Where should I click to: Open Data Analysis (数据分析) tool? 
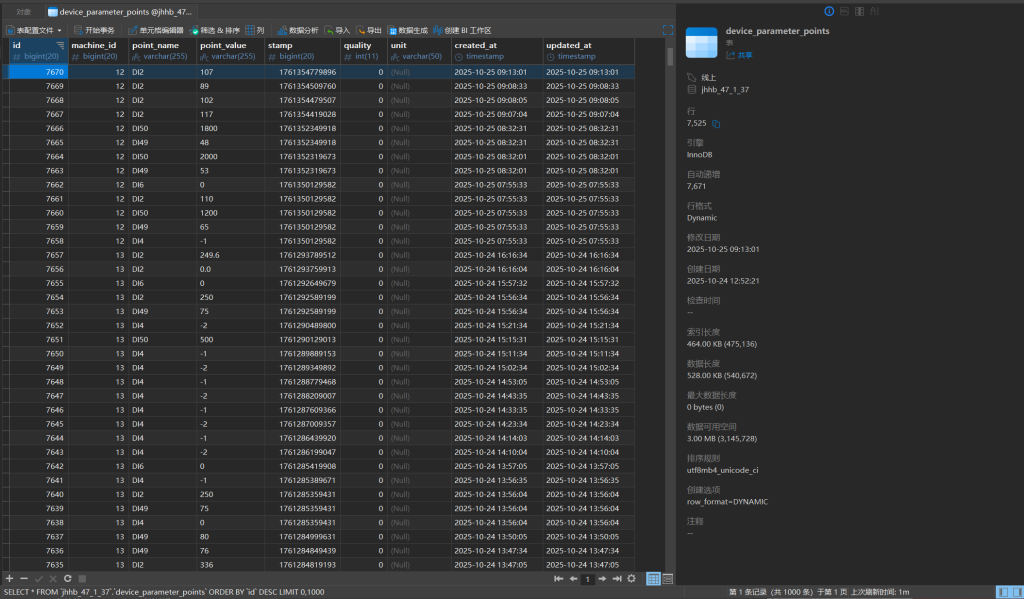[x=297, y=31]
